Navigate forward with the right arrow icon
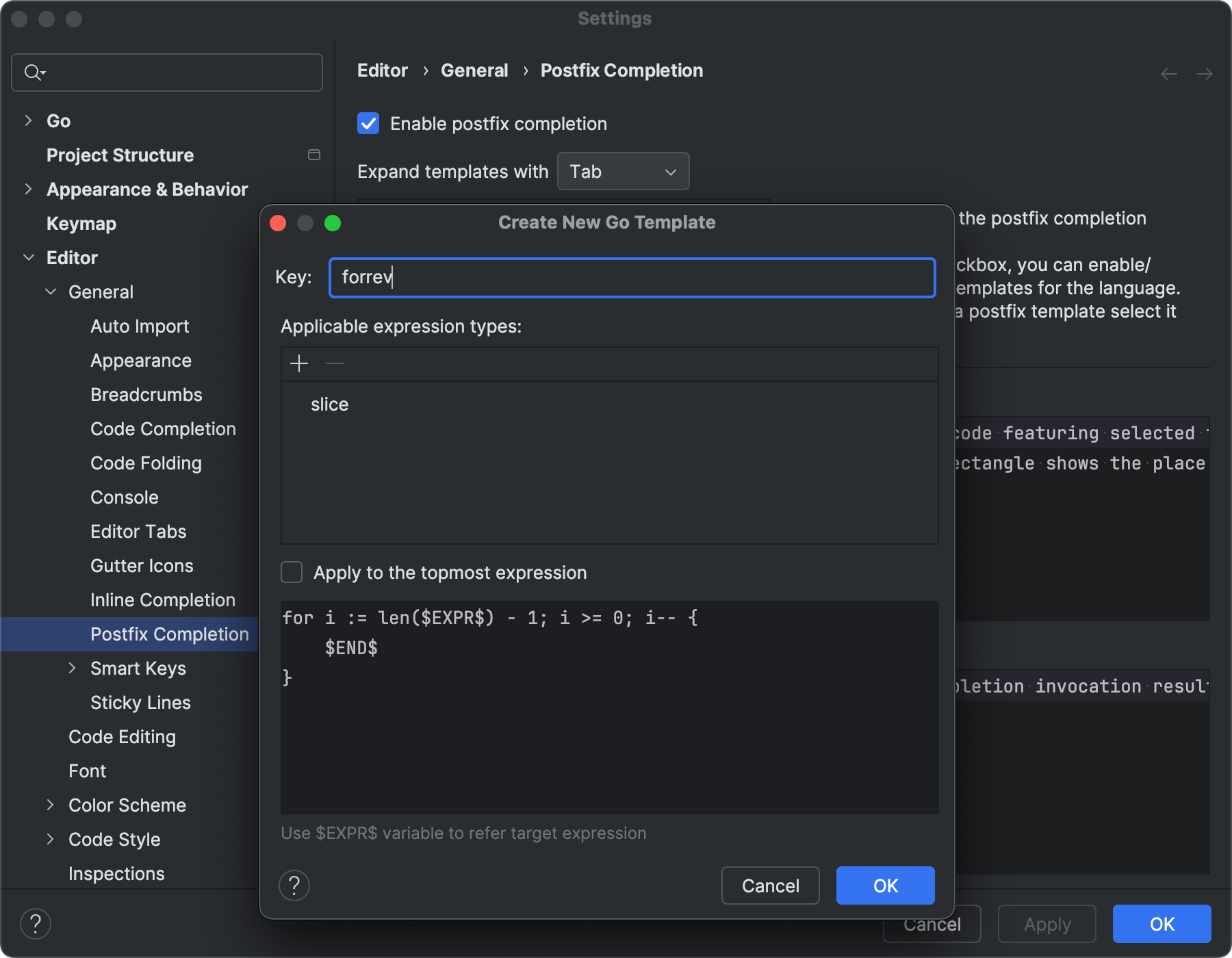The image size is (1232, 958). (x=1205, y=73)
